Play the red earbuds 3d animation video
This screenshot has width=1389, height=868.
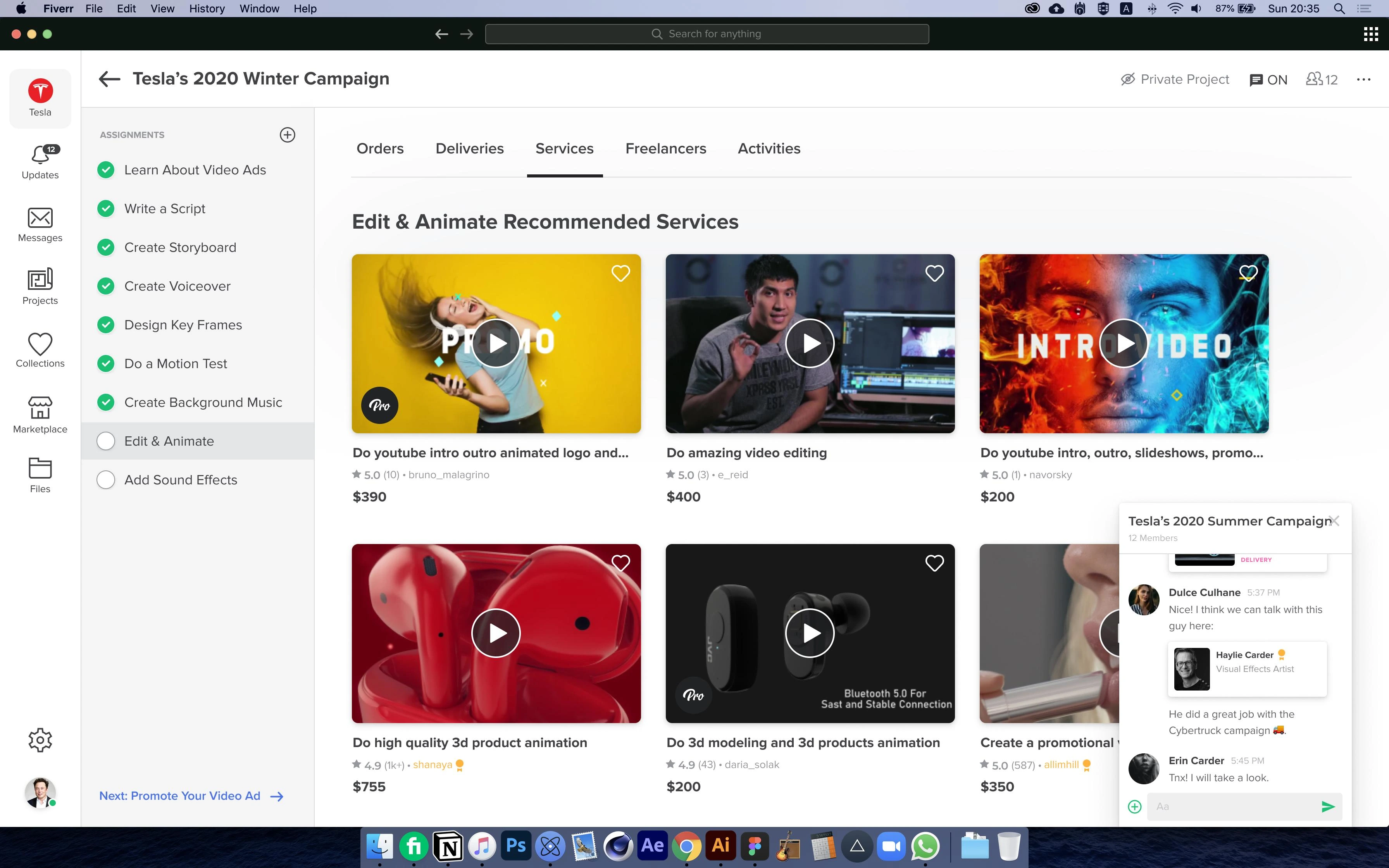point(496,633)
